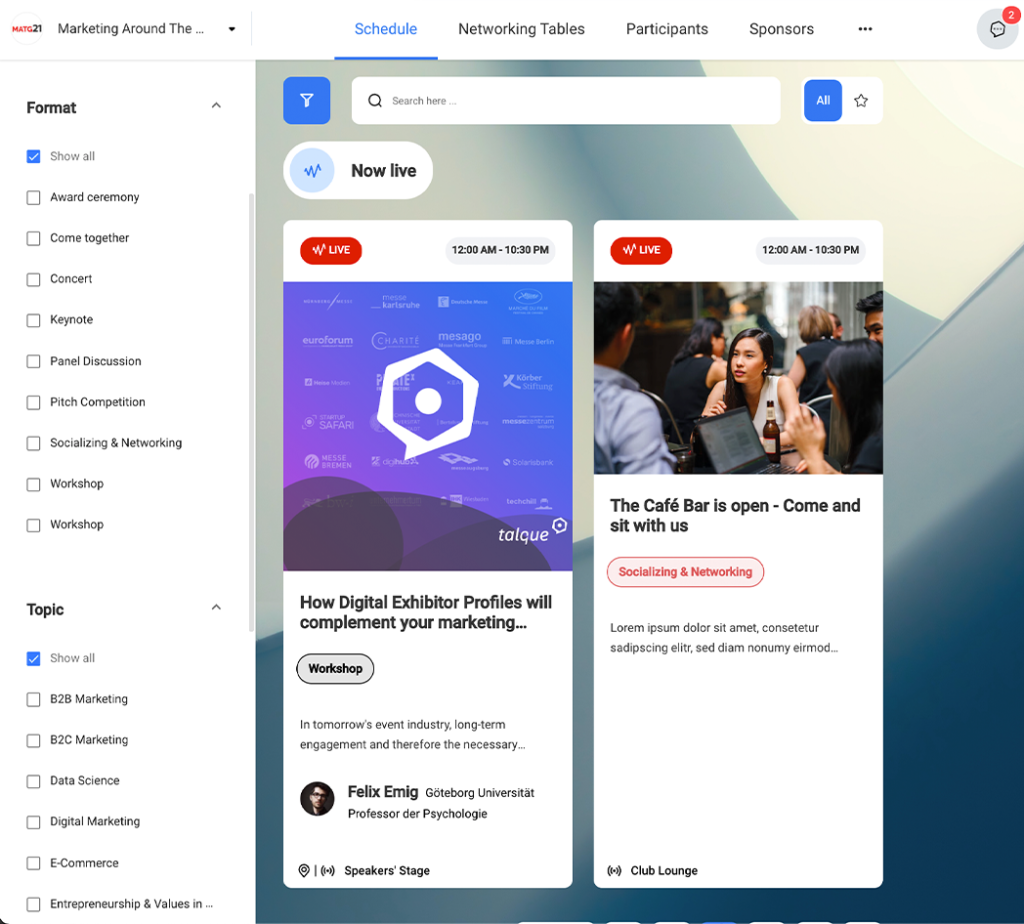Screen dimensions: 1024x924
Task: Uncheck Show all under Topic
Action: coord(33,658)
